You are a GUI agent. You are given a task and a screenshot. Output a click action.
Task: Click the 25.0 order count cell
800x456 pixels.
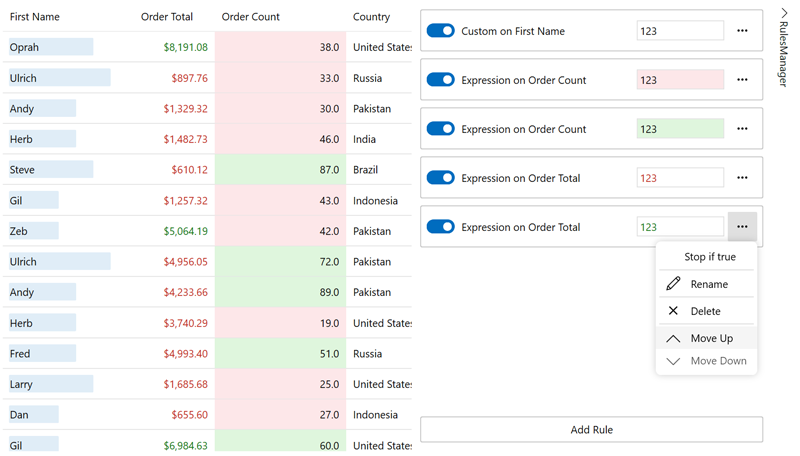pyautogui.click(x=281, y=384)
